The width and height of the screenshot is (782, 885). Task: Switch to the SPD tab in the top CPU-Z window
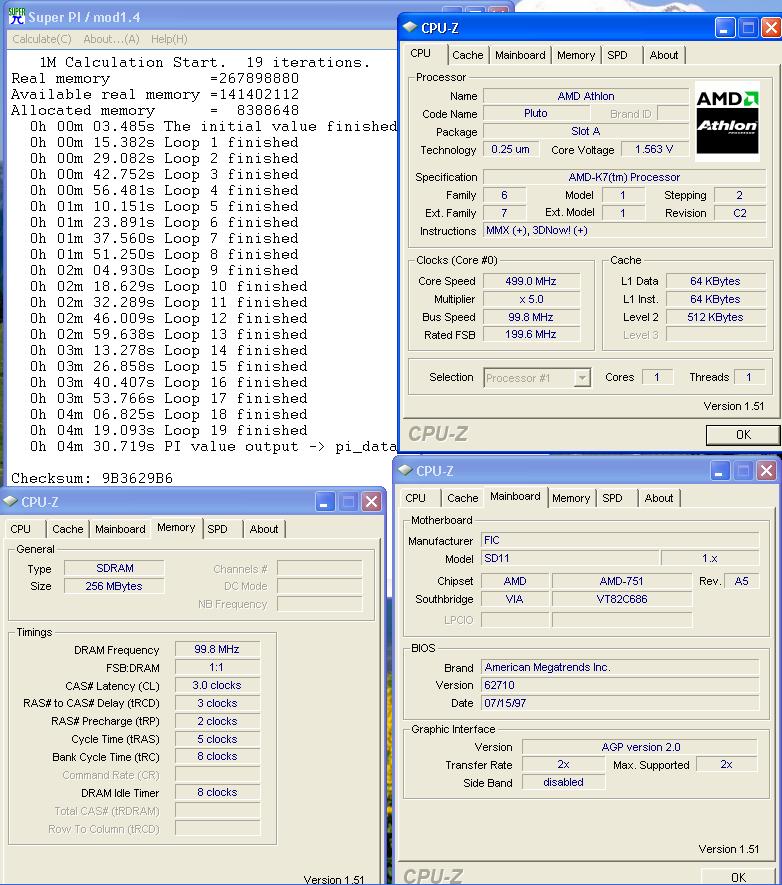(x=617, y=55)
